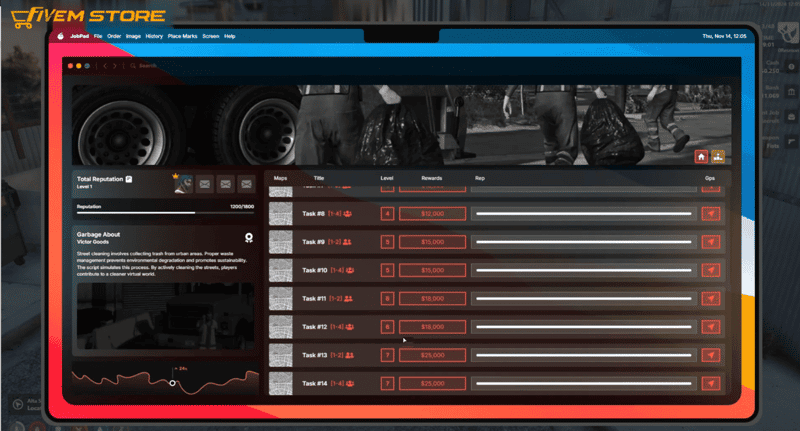Click the GPS arrow for Task #8
This screenshot has width=800, height=431.
pos(711,214)
